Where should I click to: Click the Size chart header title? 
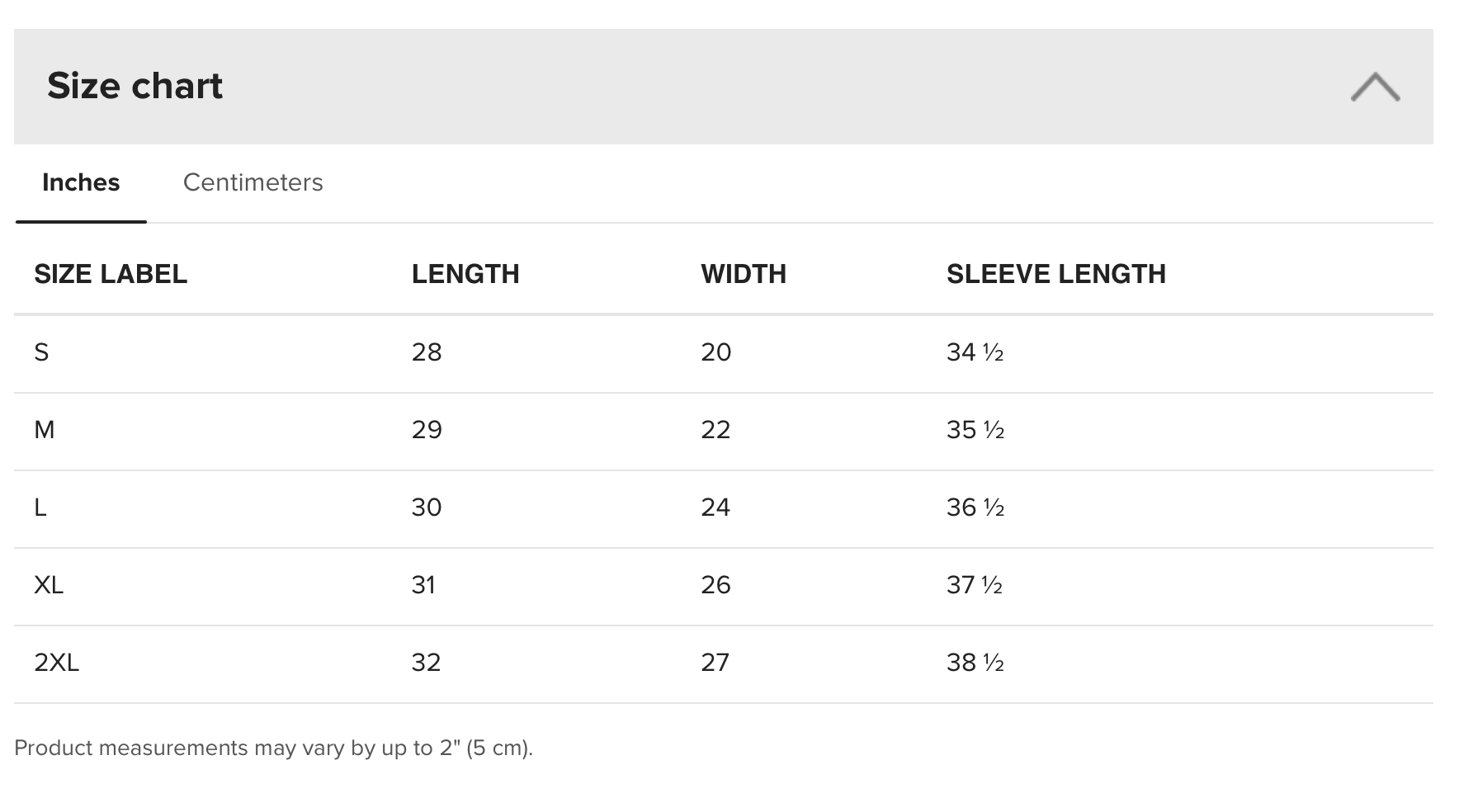coord(135,86)
